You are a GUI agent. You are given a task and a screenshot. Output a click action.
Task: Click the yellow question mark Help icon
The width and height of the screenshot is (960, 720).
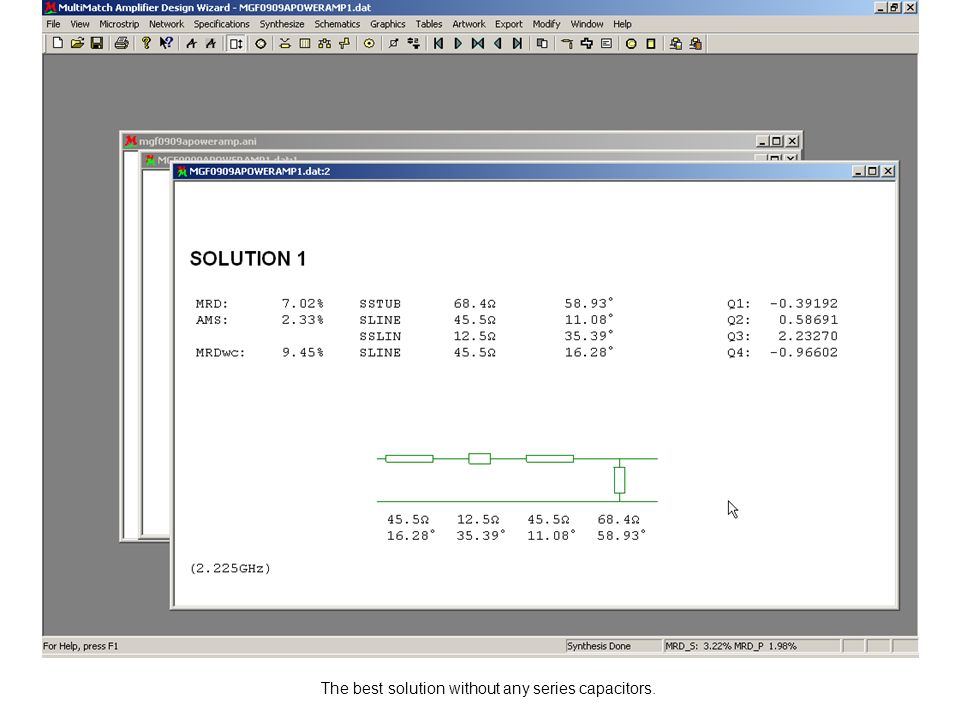pyautogui.click(x=146, y=43)
